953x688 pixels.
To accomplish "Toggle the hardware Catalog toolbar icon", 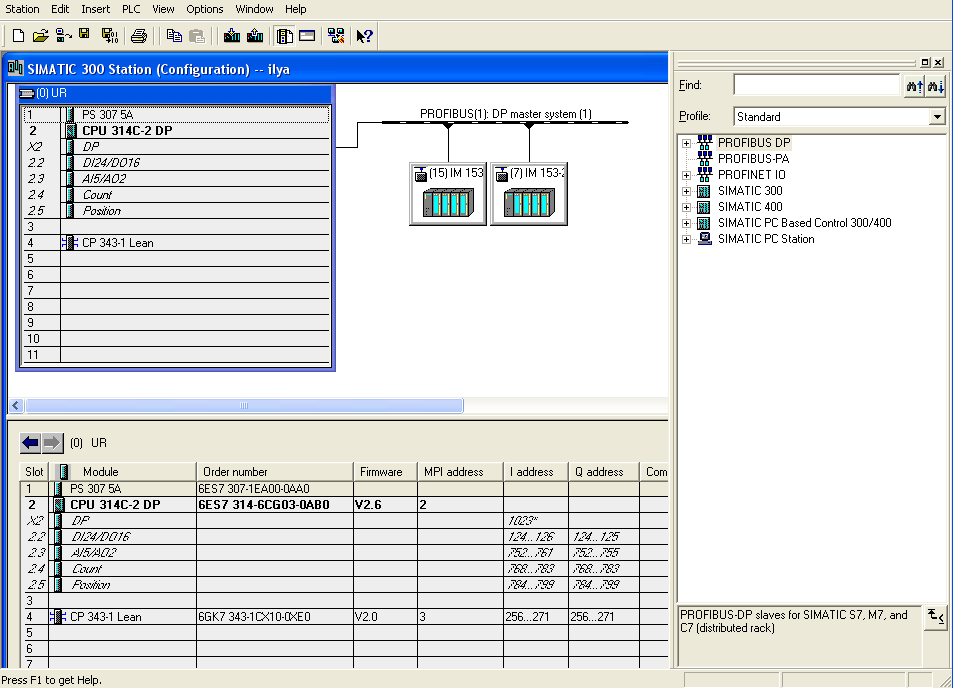I will [x=284, y=36].
